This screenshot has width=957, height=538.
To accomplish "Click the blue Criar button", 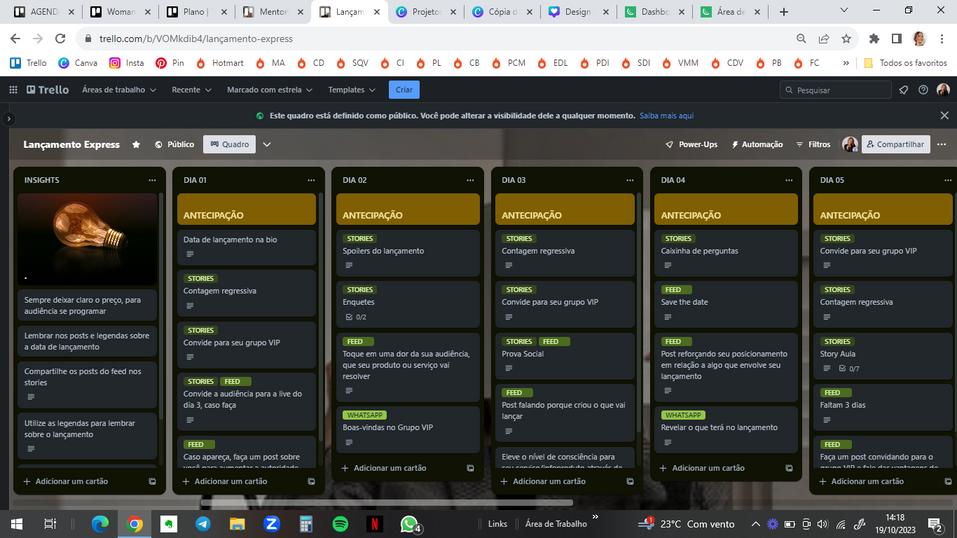I will tap(404, 90).
